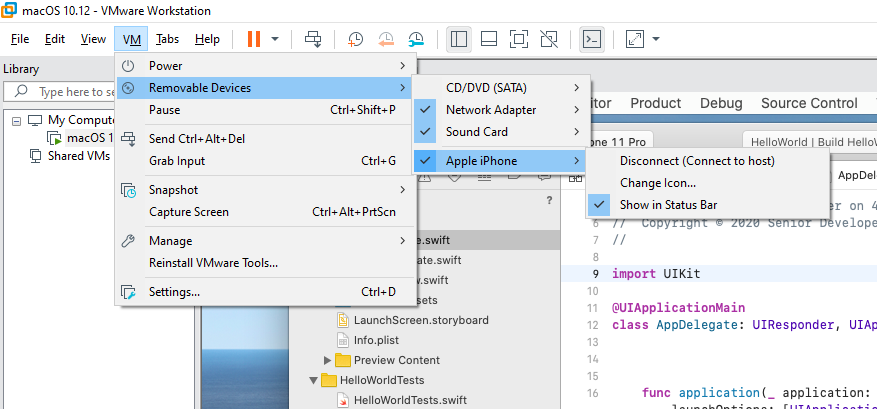
Task: Open HelloWorldTests.swift file
Action: [x=410, y=400]
